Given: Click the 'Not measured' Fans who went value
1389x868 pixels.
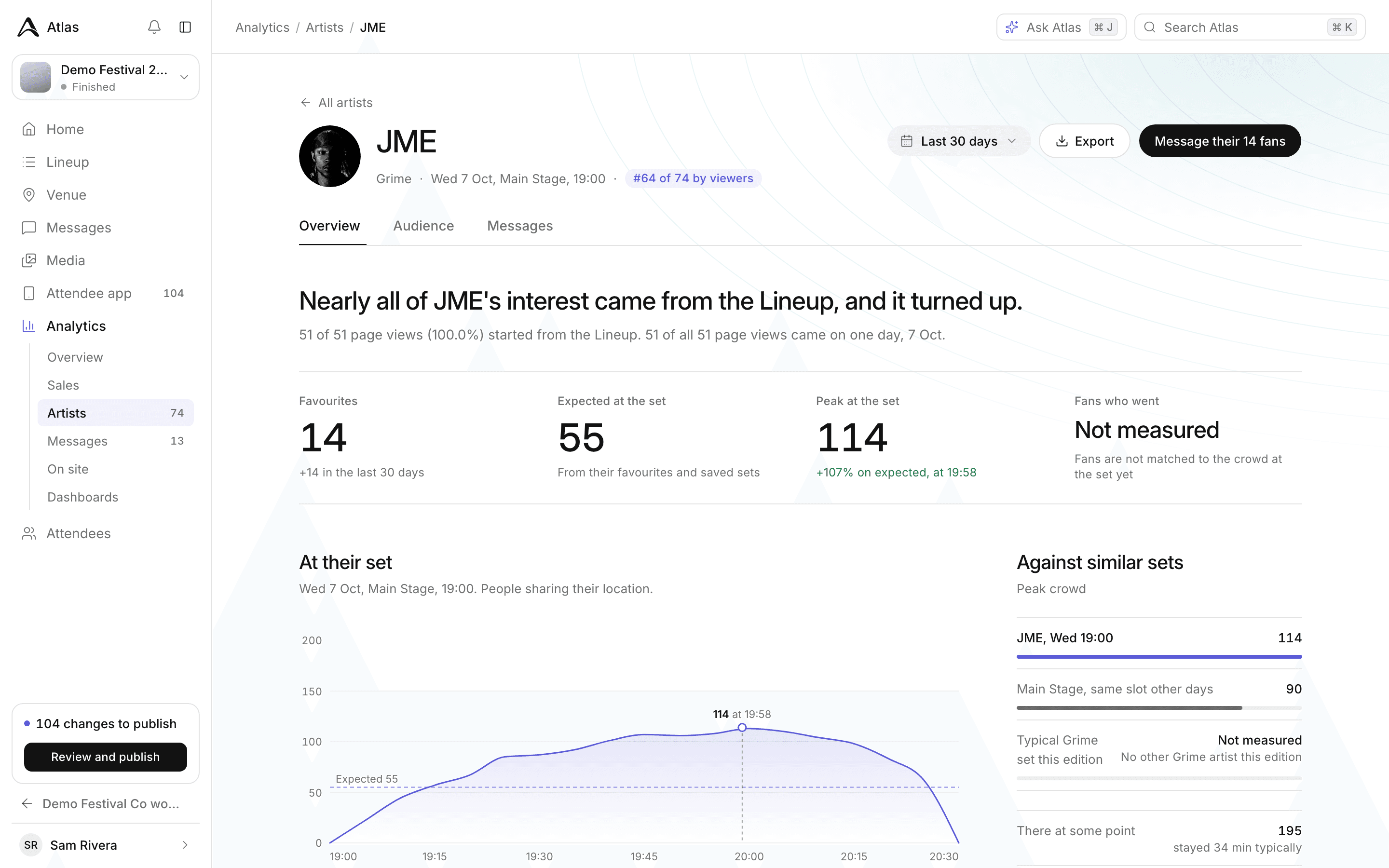Looking at the screenshot, I should 1146,429.
